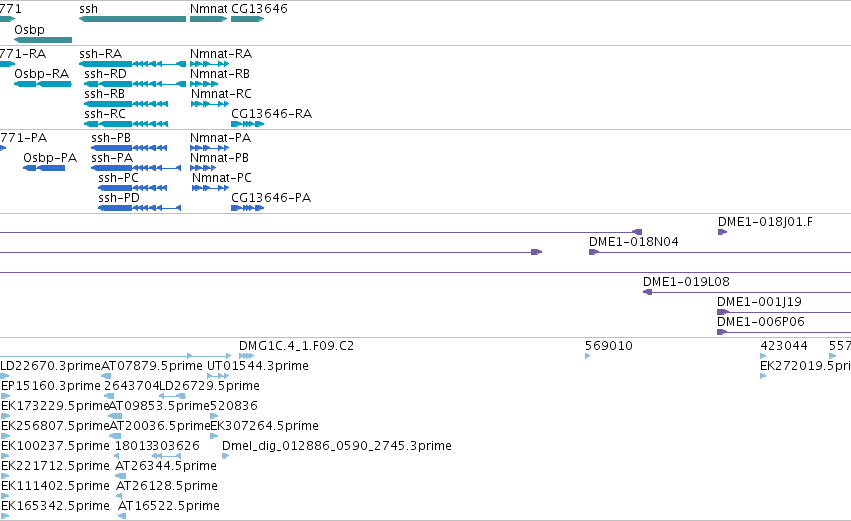Select the AT26344.5prime EST label
The image size is (851, 521).
click(x=166, y=467)
